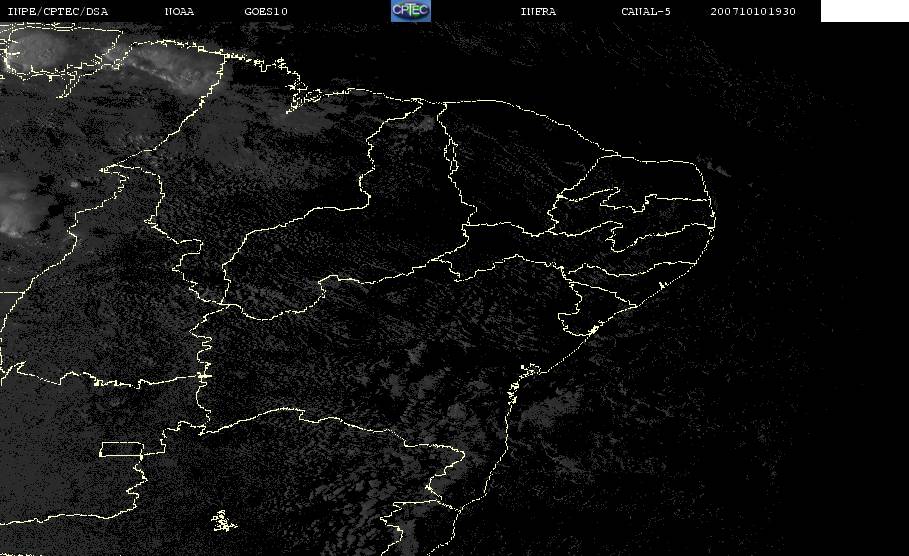Click the NOAA label in the header
The height and width of the screenshot is (556, 909).
[x=179, y=12]
